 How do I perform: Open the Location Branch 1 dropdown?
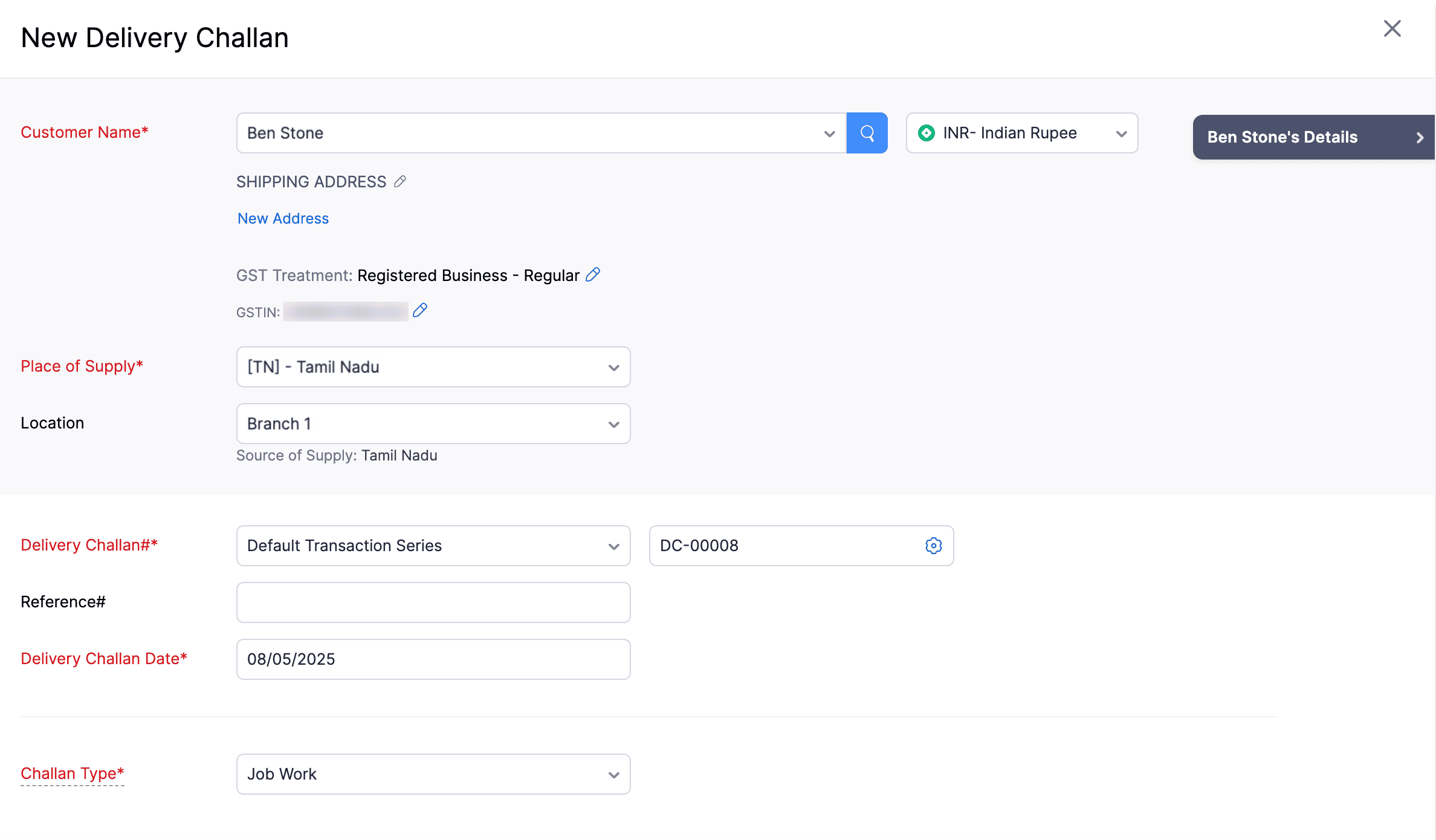click(x=613, y=424)
